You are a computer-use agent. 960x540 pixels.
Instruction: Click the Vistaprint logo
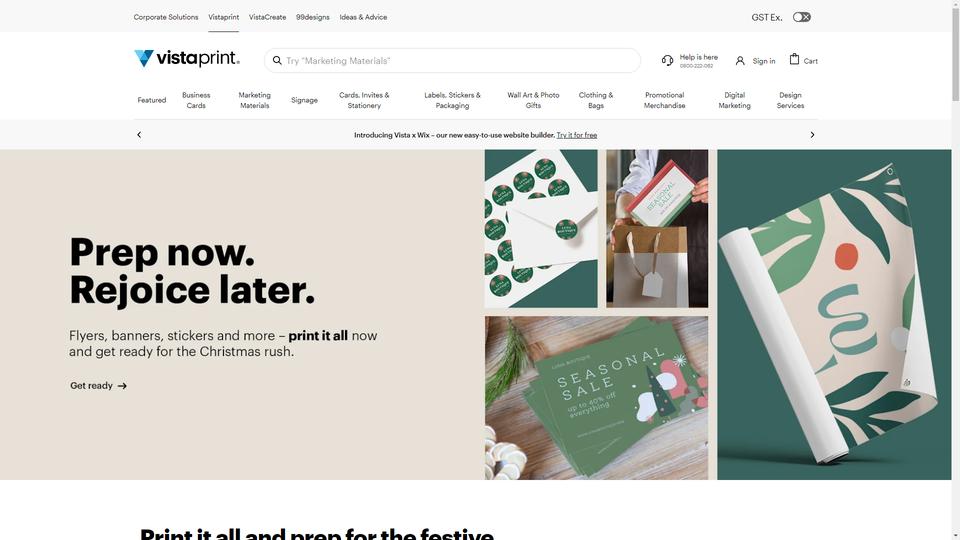tap(187, 59)
